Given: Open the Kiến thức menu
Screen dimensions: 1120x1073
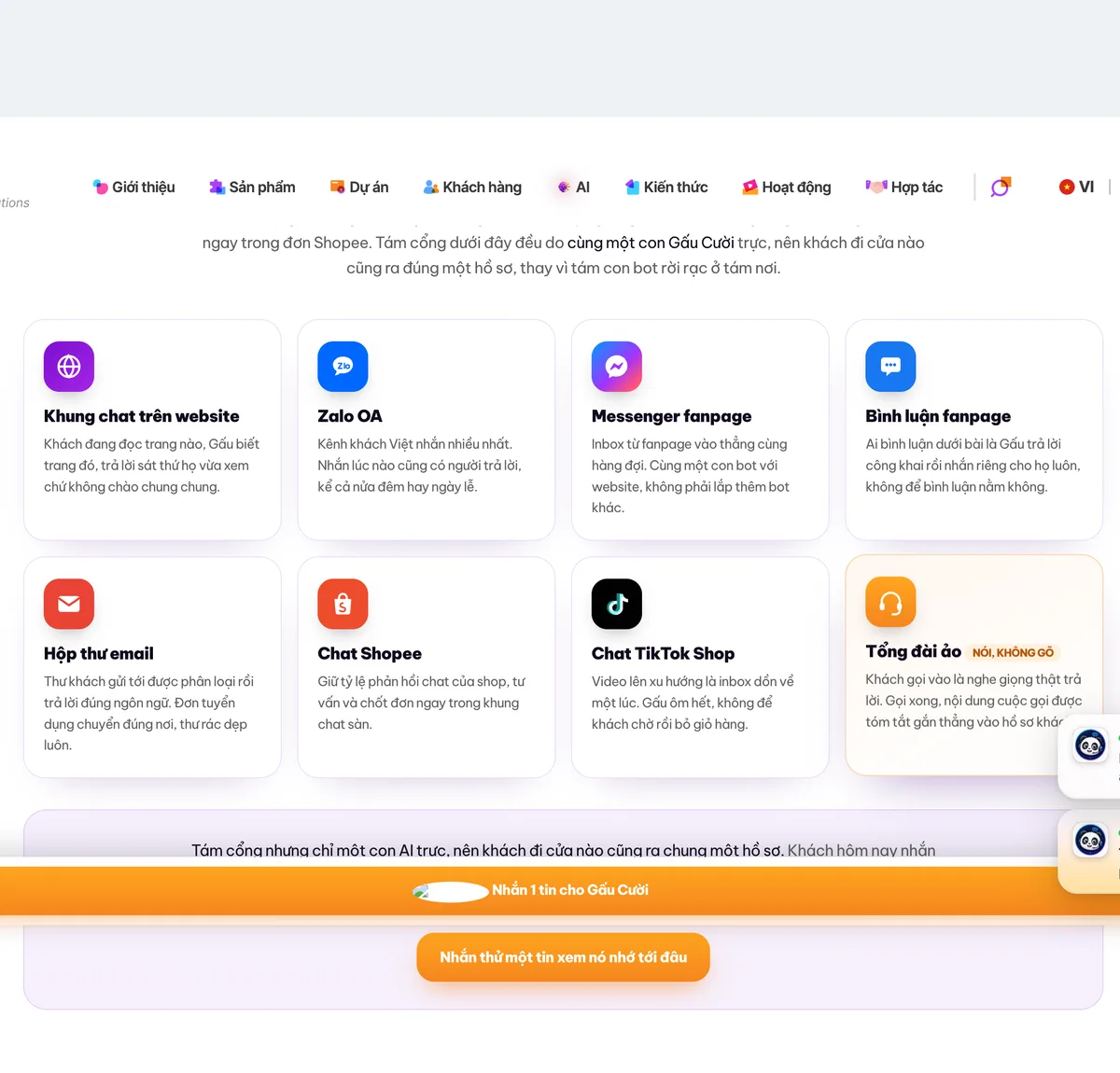Looking at the screenshot, I should point(666,187).
